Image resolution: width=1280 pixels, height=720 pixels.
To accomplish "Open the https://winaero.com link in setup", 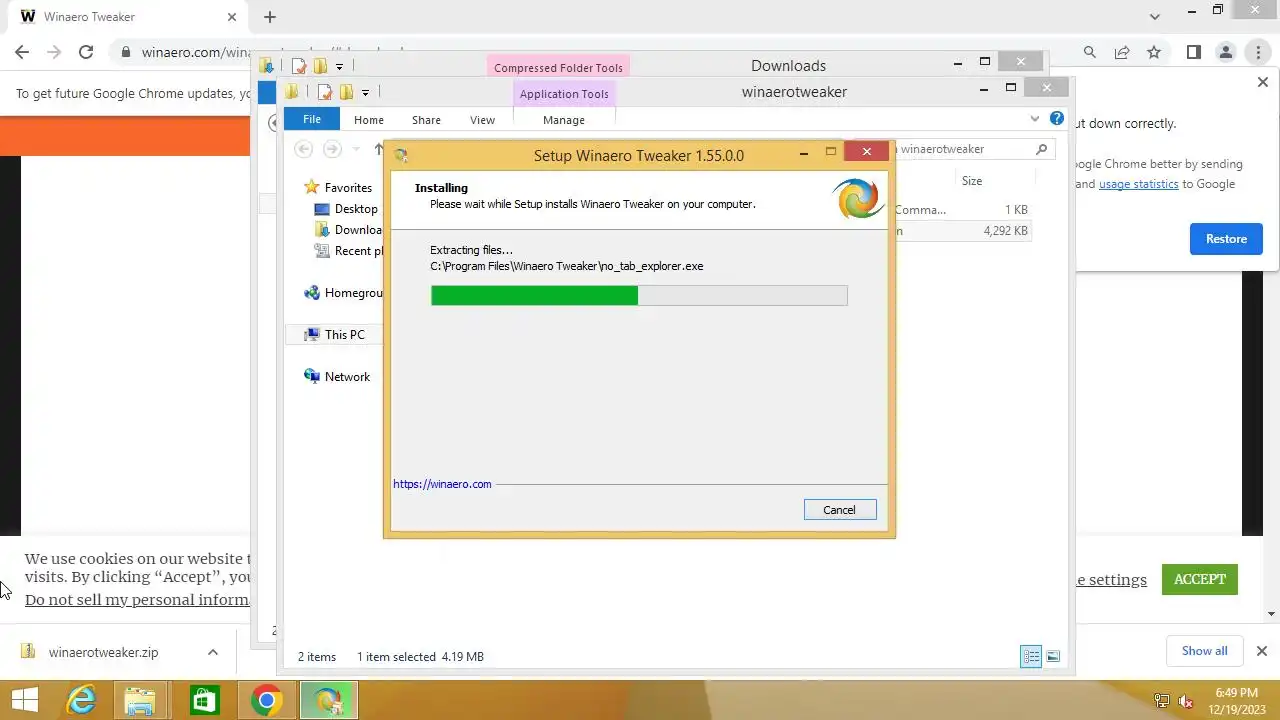I will point(442,484).
